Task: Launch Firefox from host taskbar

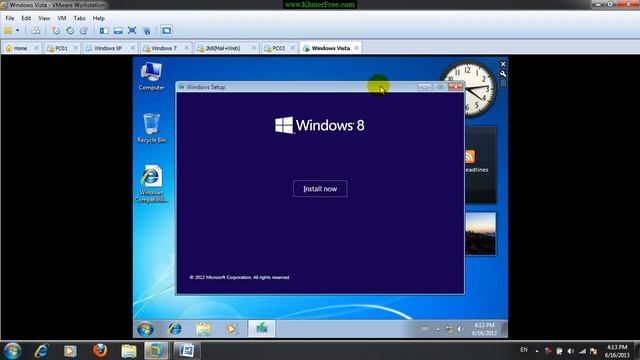Action: (100, 351)
